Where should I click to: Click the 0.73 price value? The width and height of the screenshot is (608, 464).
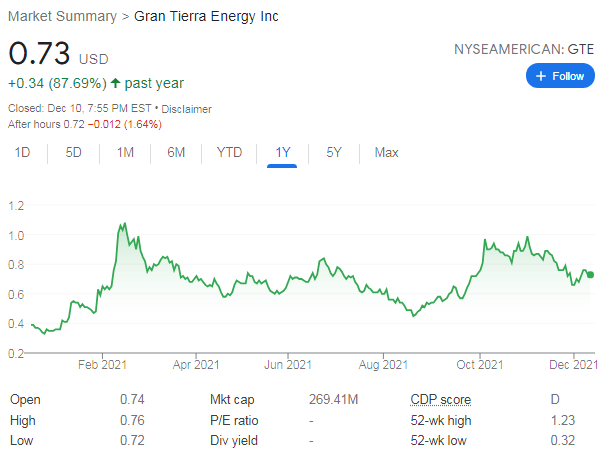click(39, 53)
